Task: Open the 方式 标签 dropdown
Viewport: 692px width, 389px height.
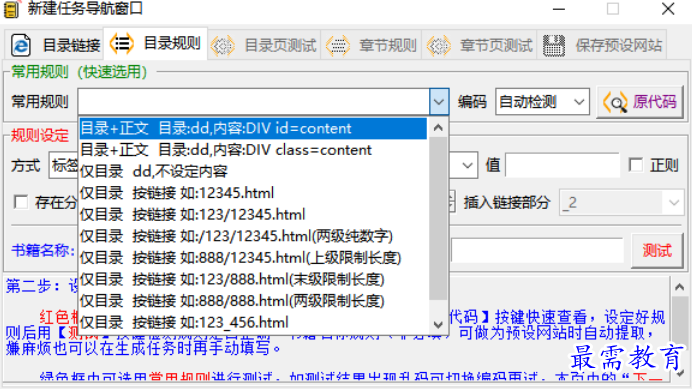Action: tap(64, 166)
